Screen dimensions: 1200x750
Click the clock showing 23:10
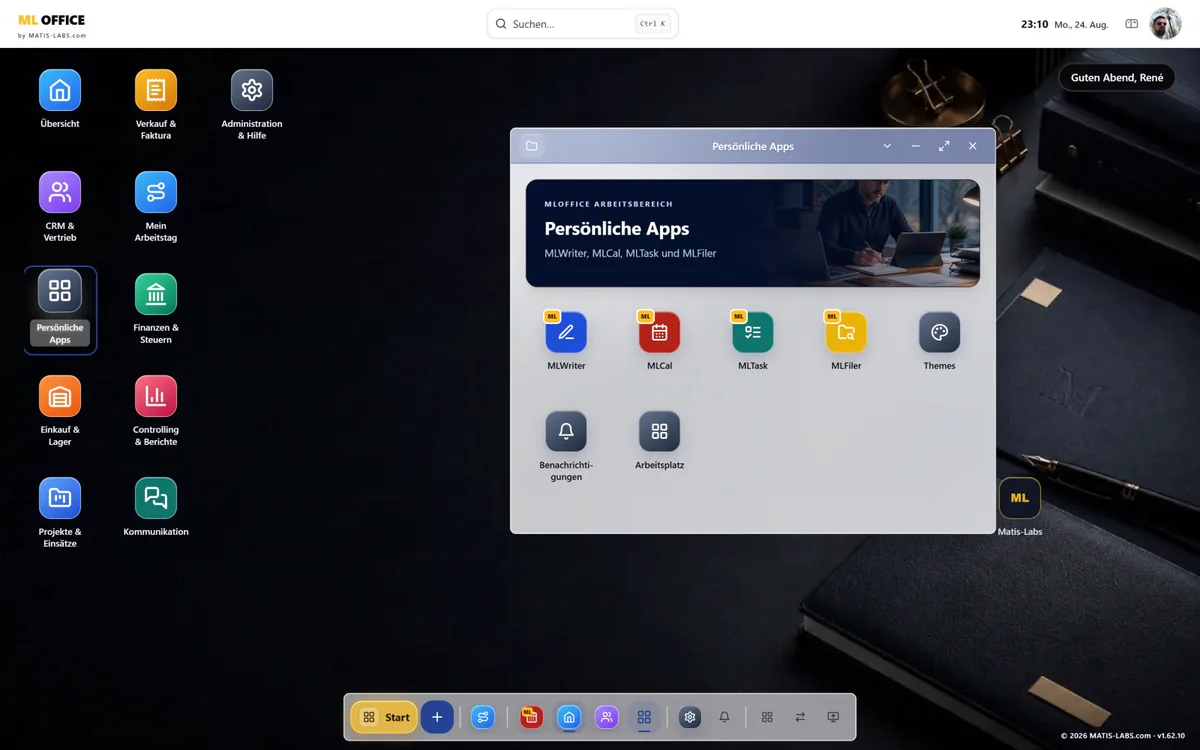[x=1034, y=24]
